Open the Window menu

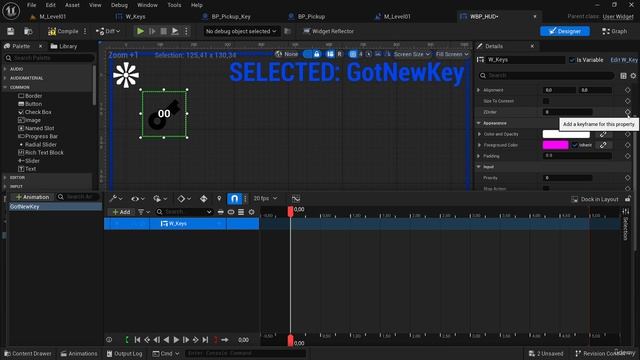click(x=147, y=5)
